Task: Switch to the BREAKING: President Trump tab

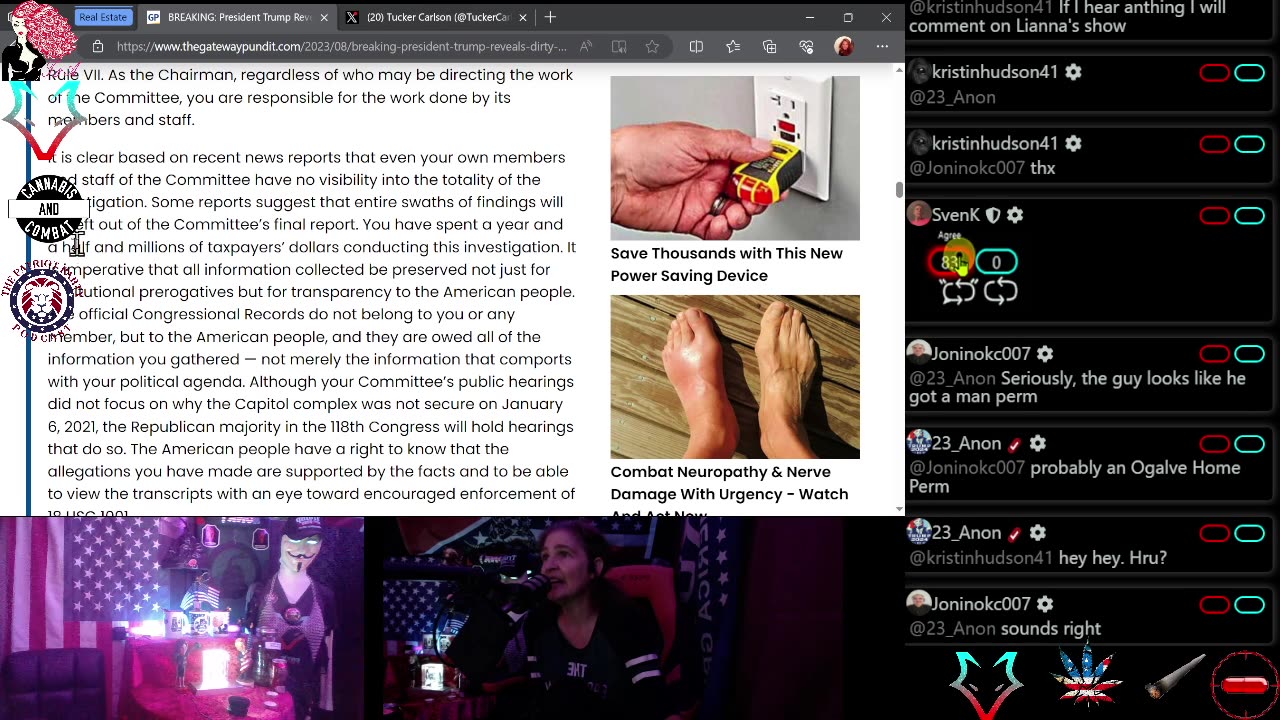Action: [238, 17]
